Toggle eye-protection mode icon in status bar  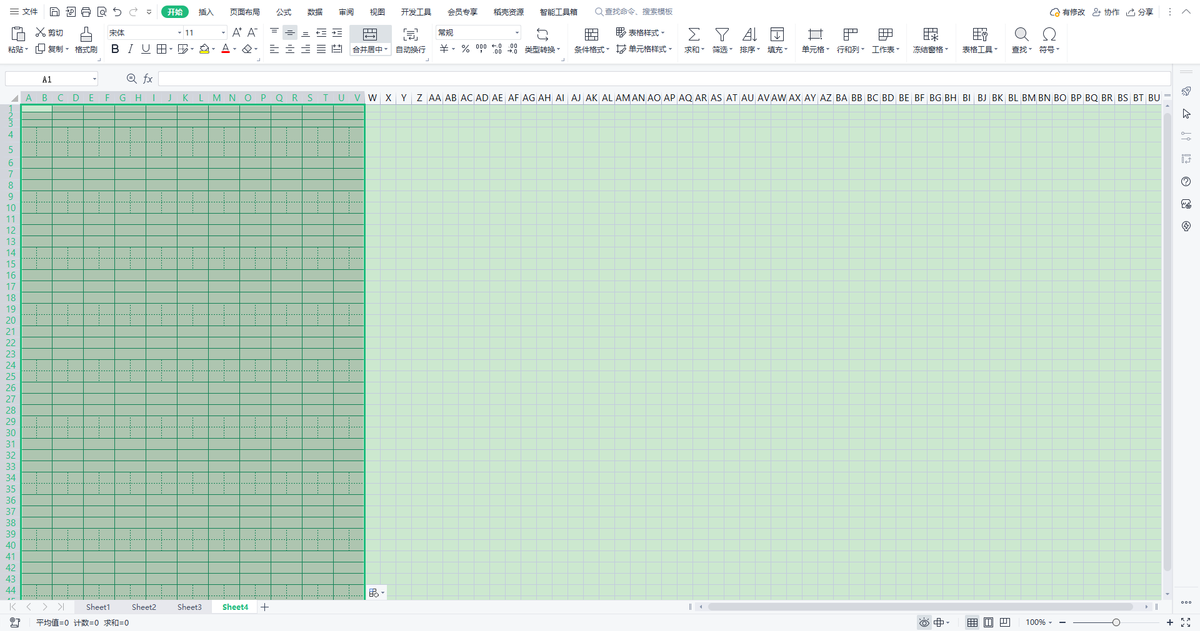(x=923, y=622)
